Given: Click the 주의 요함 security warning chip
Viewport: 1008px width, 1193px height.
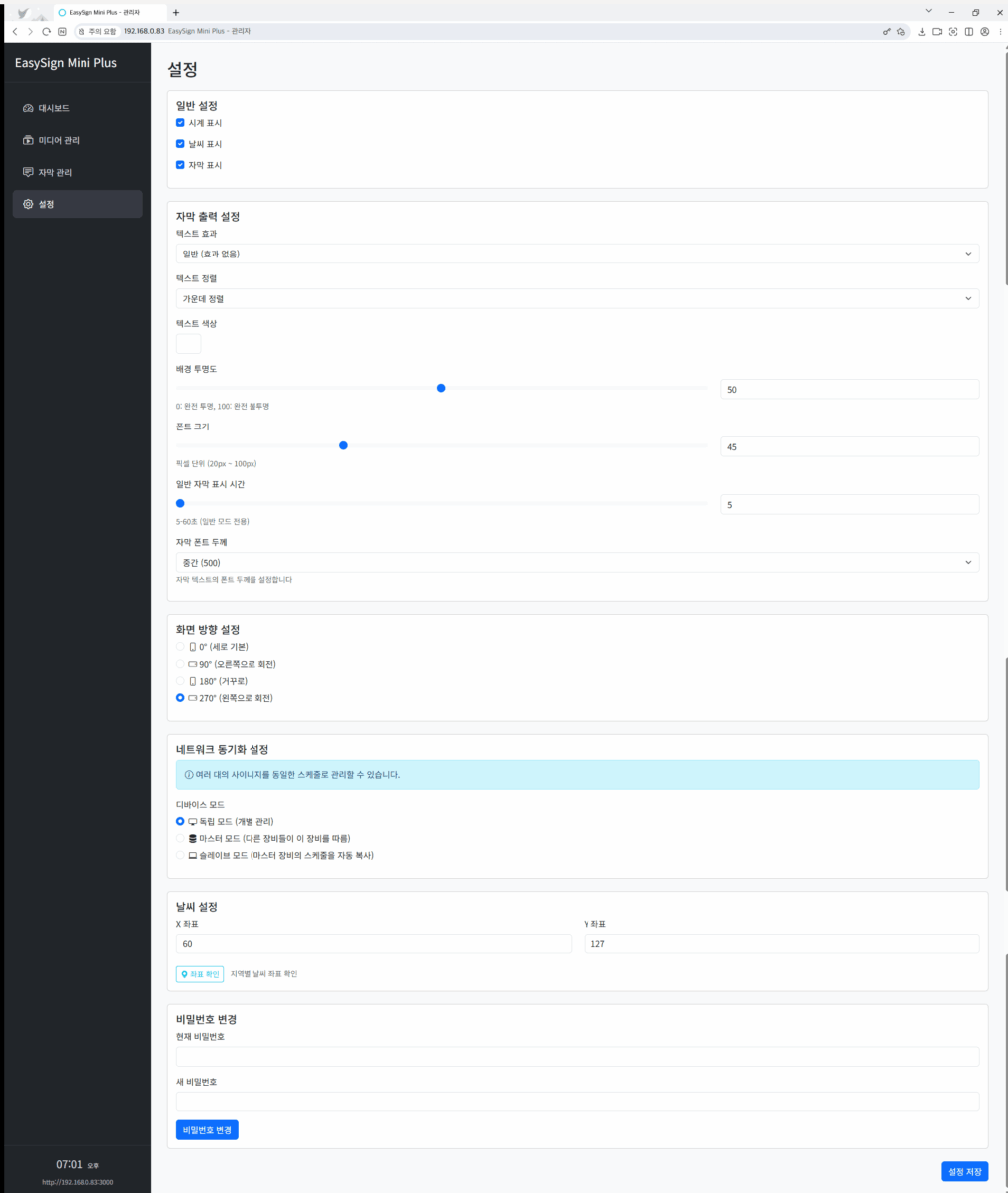Looking at the screenshot, I should [x=97, y=32].
